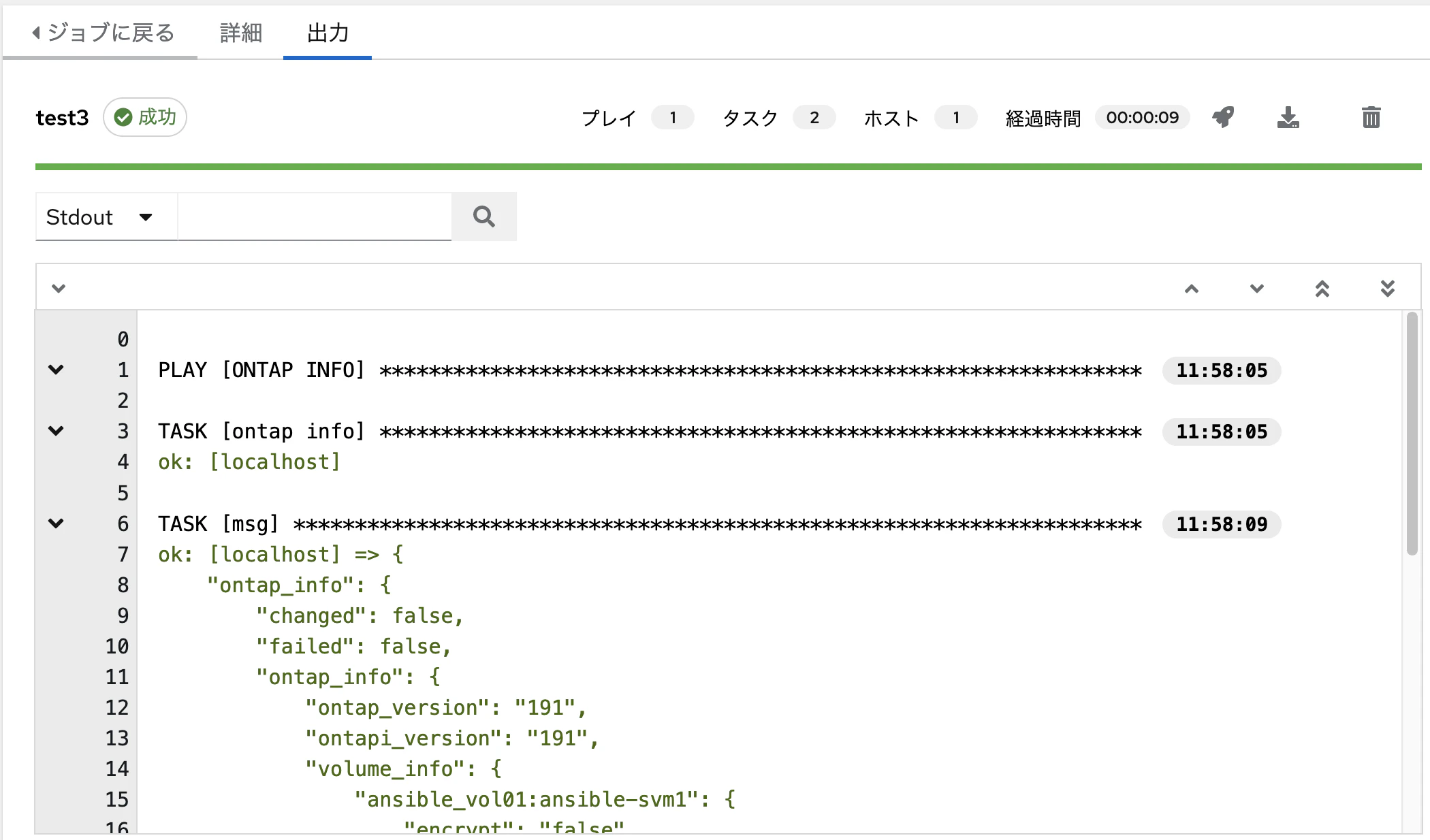Click the output pane vertical scrollbar
Screen dimensions: 1430x840
tap(1412, 436)
